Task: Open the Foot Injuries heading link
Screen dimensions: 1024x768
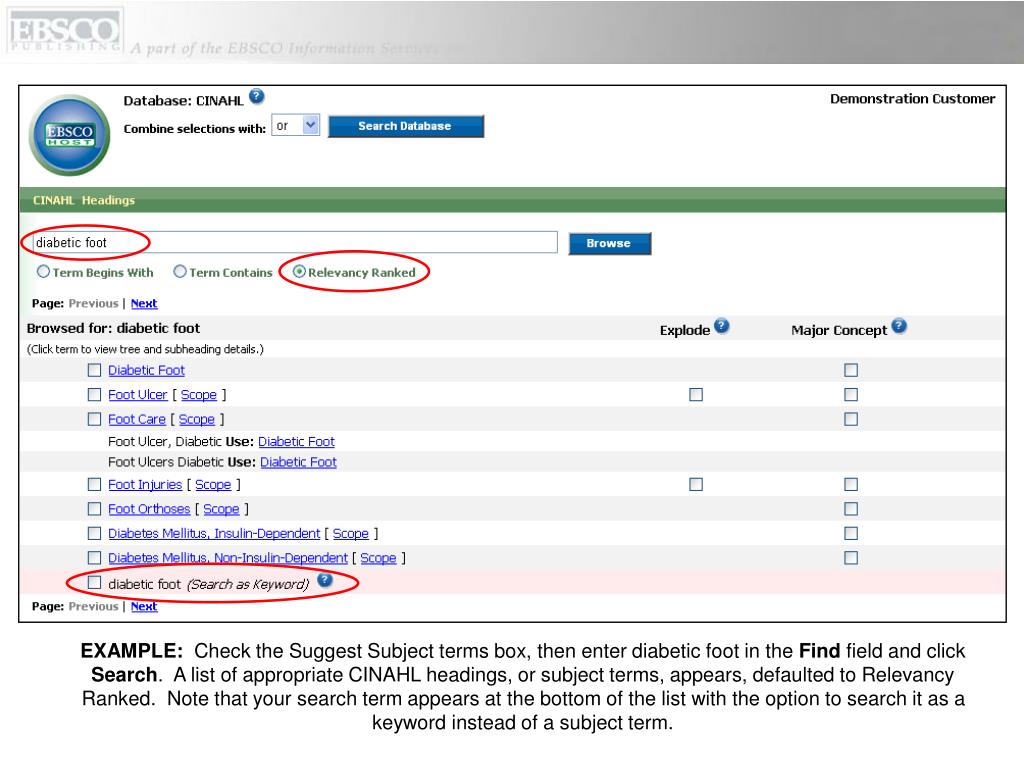Action: click(x=145, y=485)
